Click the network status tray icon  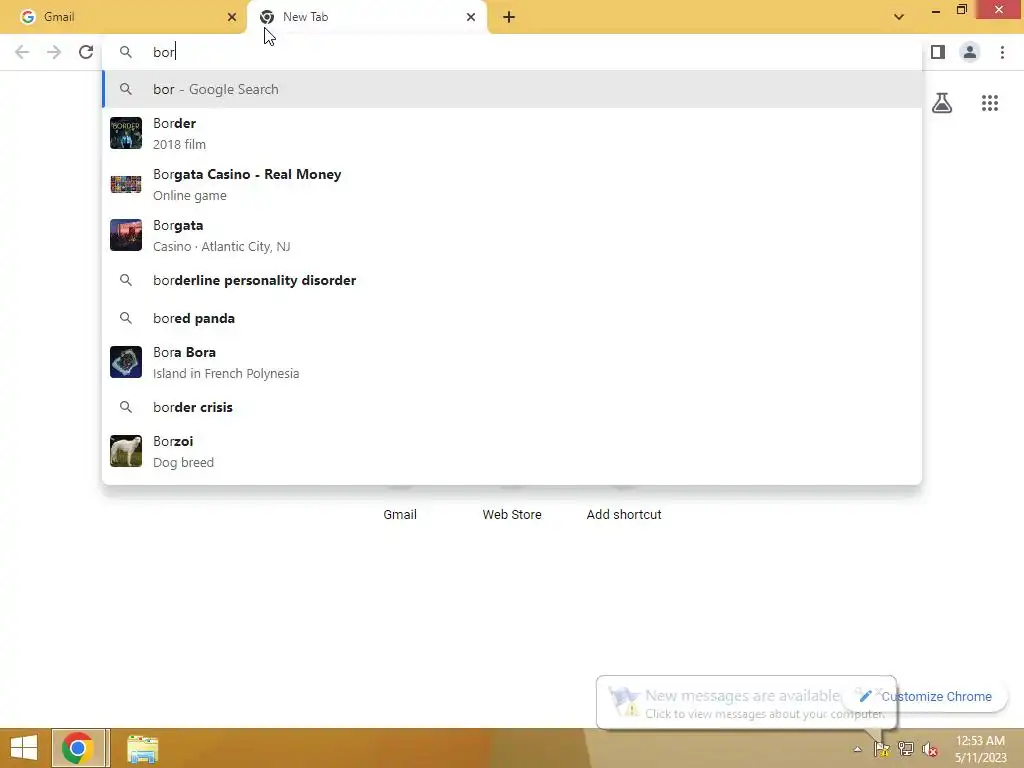[x=906, y=749]
